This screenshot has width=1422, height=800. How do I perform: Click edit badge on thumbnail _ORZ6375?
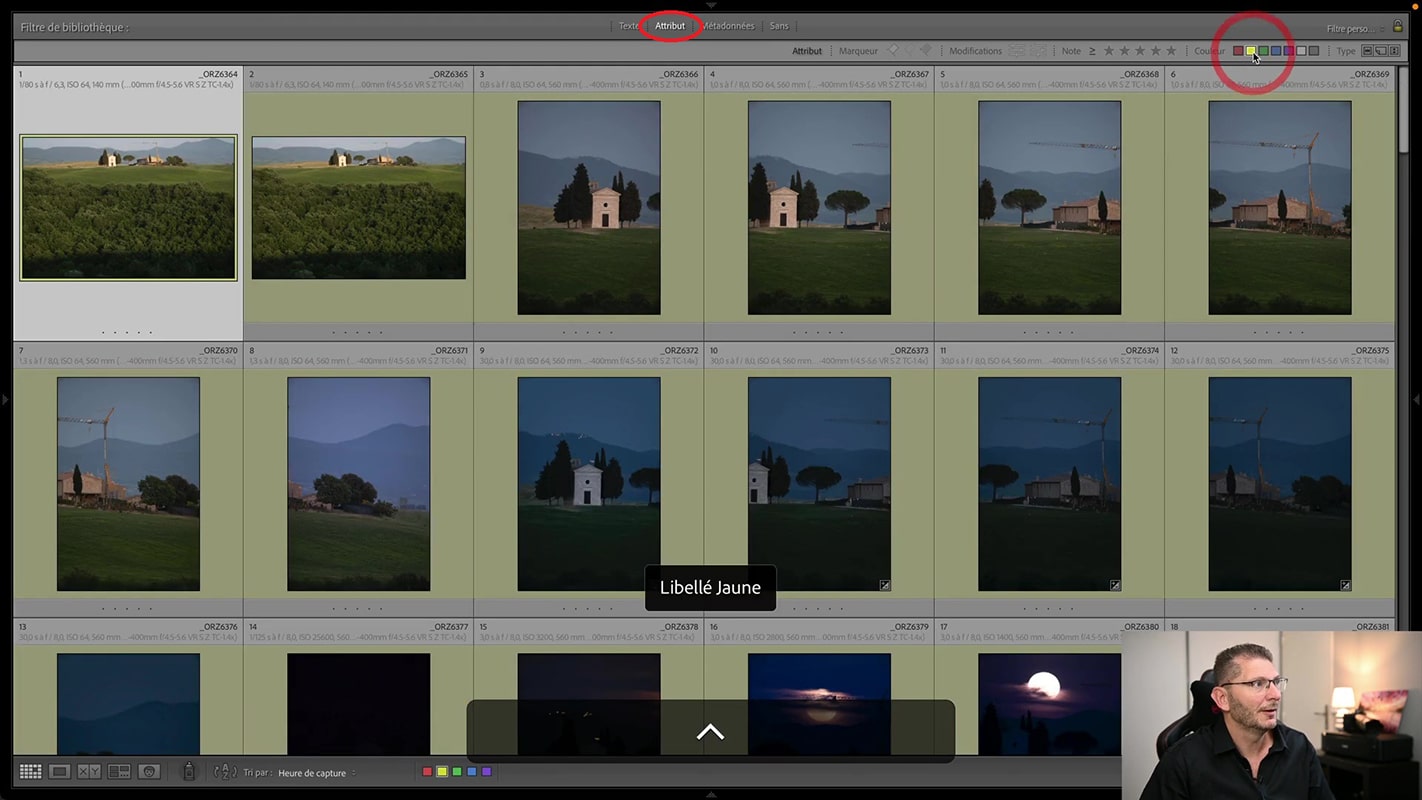click(x=1345, y=585)
